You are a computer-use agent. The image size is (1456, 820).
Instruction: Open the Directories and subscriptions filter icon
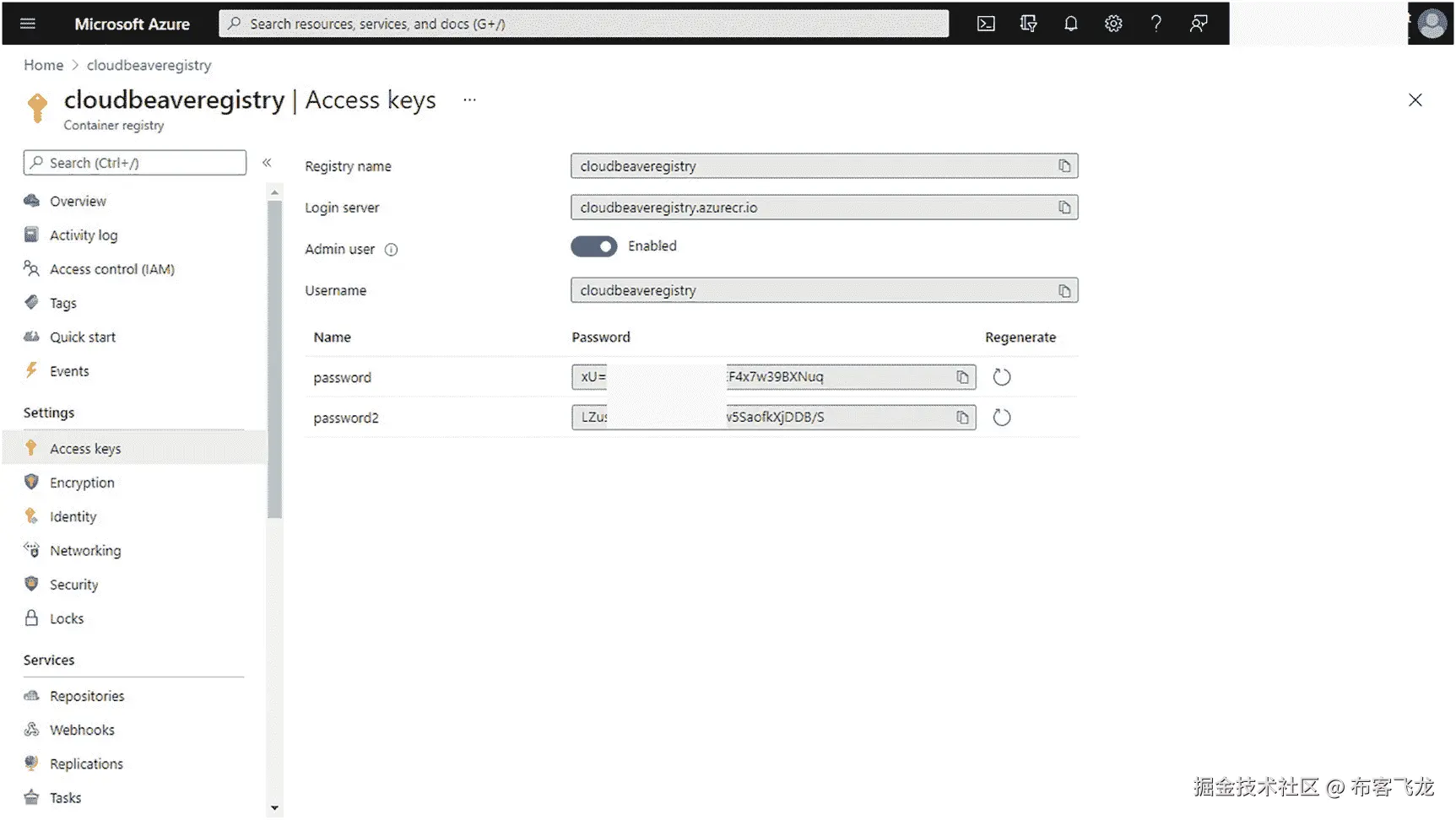1028,24
